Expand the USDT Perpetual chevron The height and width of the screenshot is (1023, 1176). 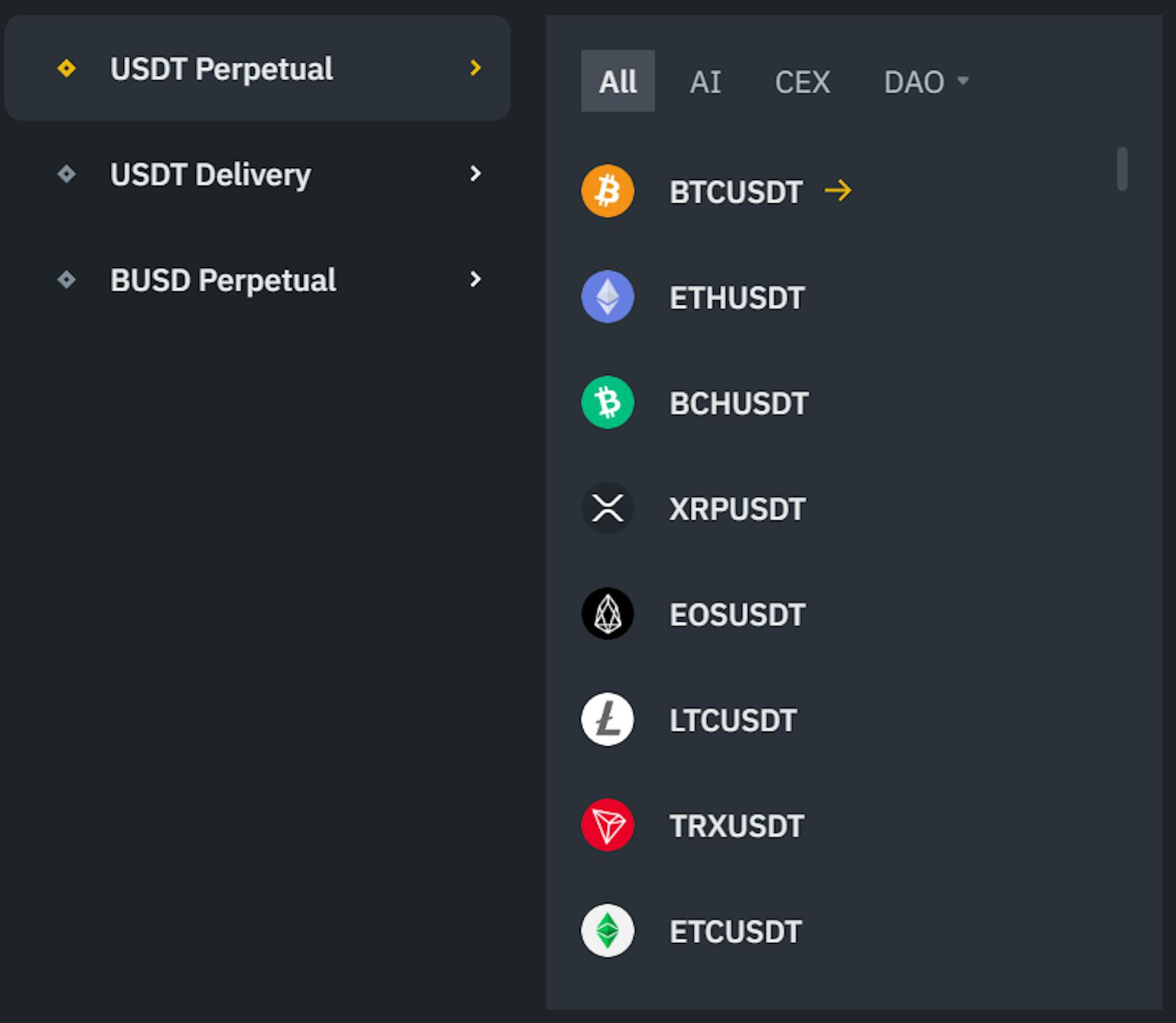475,68
